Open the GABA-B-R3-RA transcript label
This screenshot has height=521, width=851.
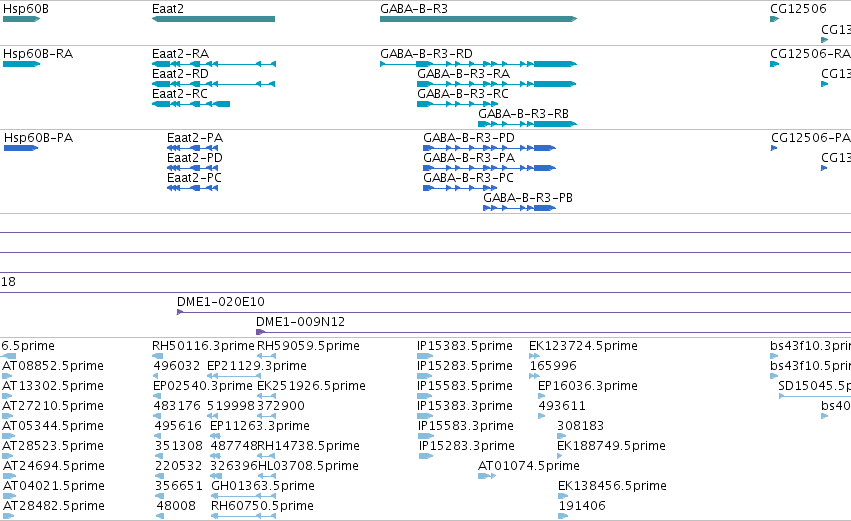point(463,74)
